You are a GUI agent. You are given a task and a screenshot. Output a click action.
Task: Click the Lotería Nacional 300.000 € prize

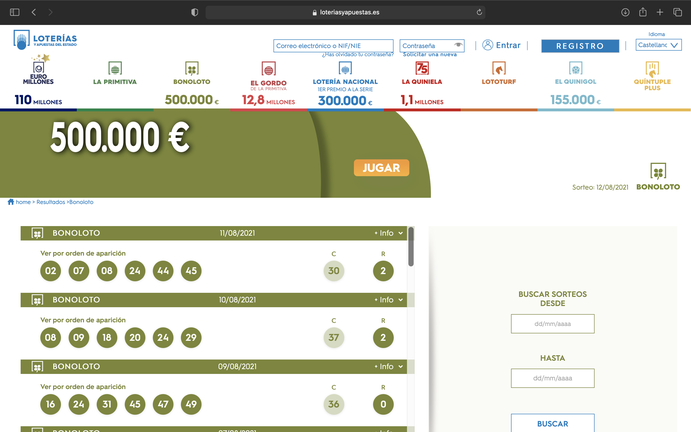(x=345, y=101)
